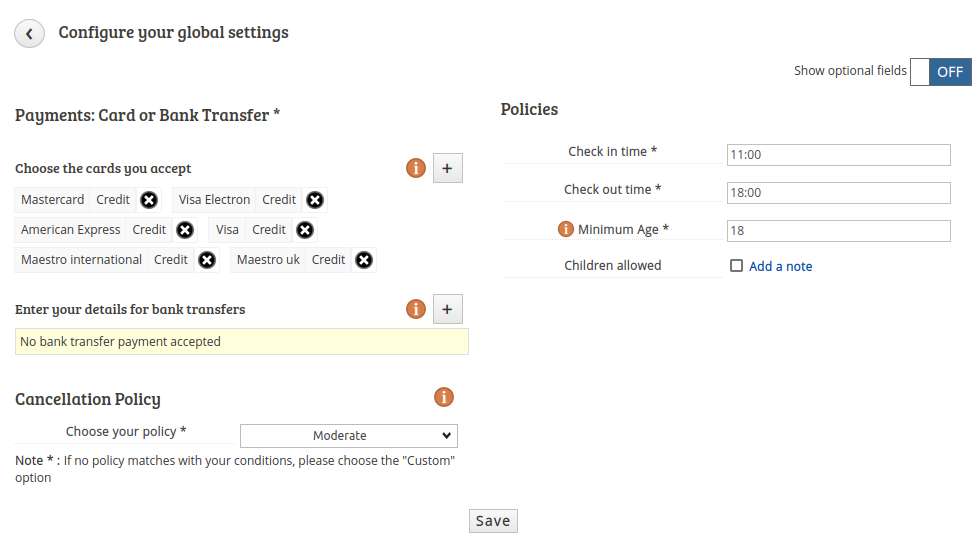Show info about accepted cards
The width and height of the screenshot is (980, 546).
click(416, 168)
